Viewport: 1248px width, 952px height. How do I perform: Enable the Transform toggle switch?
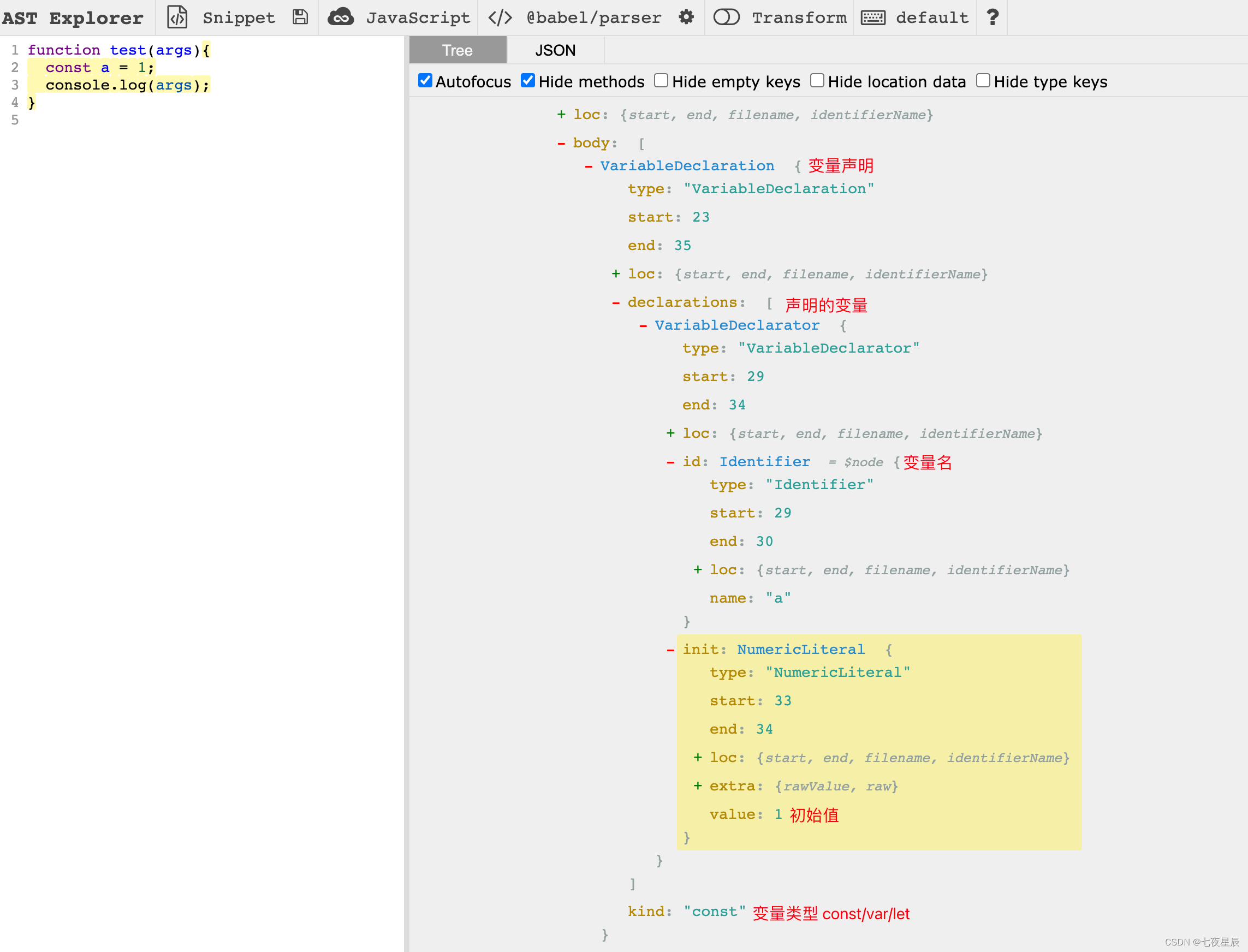point(727,17)
